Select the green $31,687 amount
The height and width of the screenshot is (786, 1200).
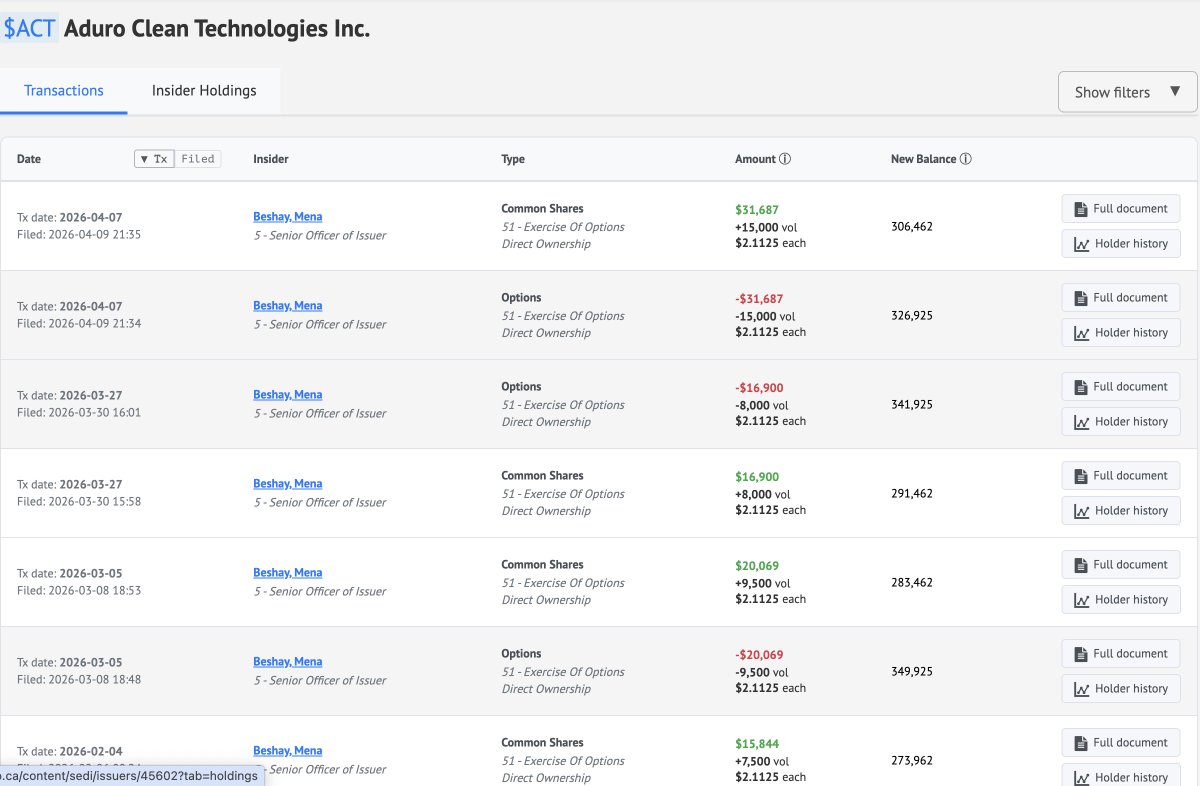757,210
